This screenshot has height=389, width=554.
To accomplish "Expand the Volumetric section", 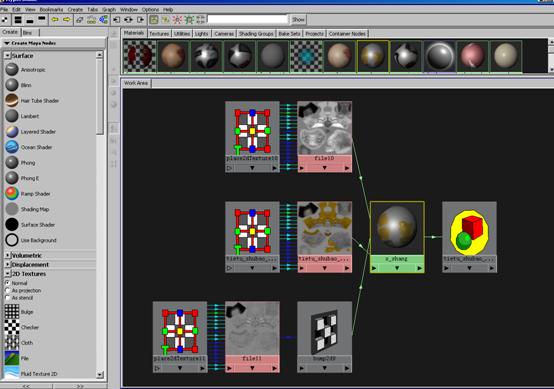I will click(7, 255).
